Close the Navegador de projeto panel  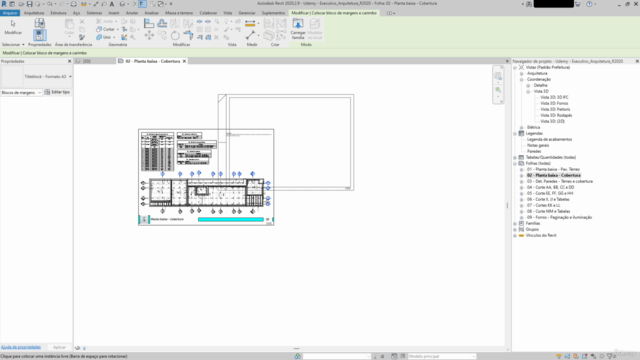pos(637,61)
